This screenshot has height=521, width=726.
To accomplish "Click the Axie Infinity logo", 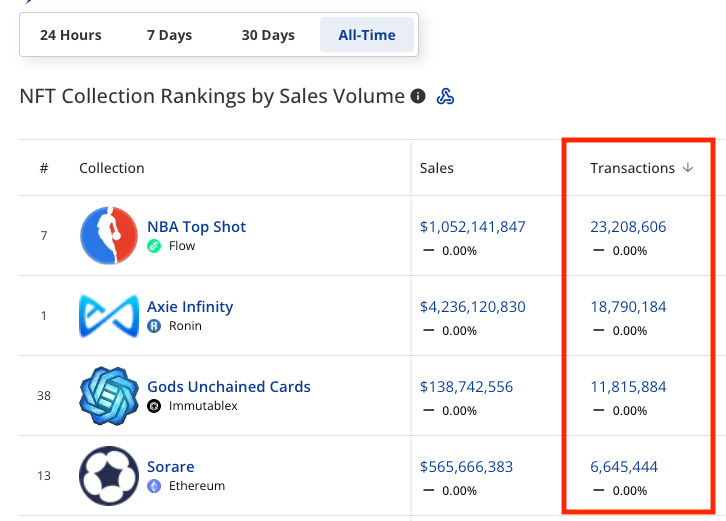I will pos(108,316).
